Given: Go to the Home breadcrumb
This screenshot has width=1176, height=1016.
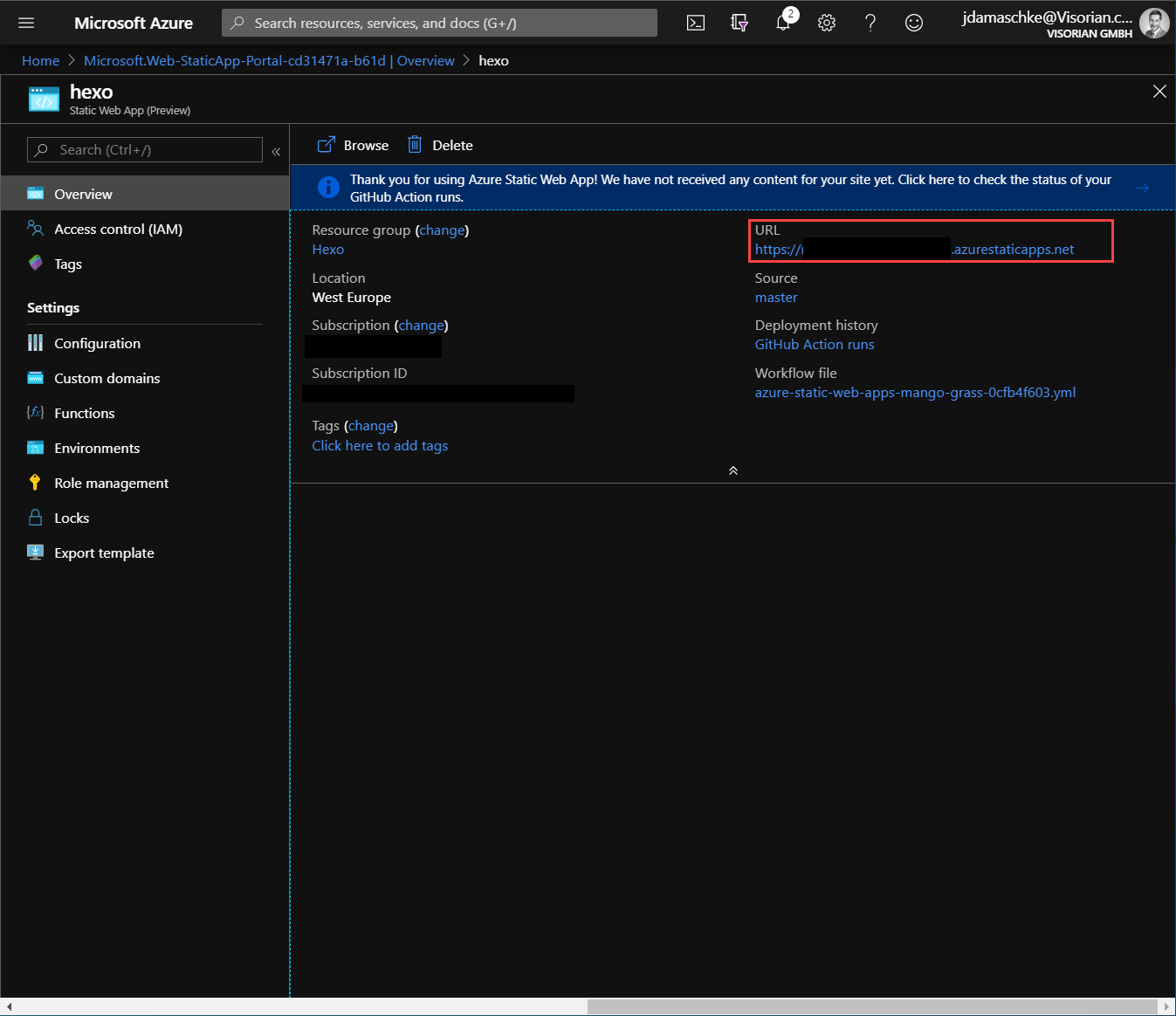Looking at the screenshot, I should [x=40, y=60].
